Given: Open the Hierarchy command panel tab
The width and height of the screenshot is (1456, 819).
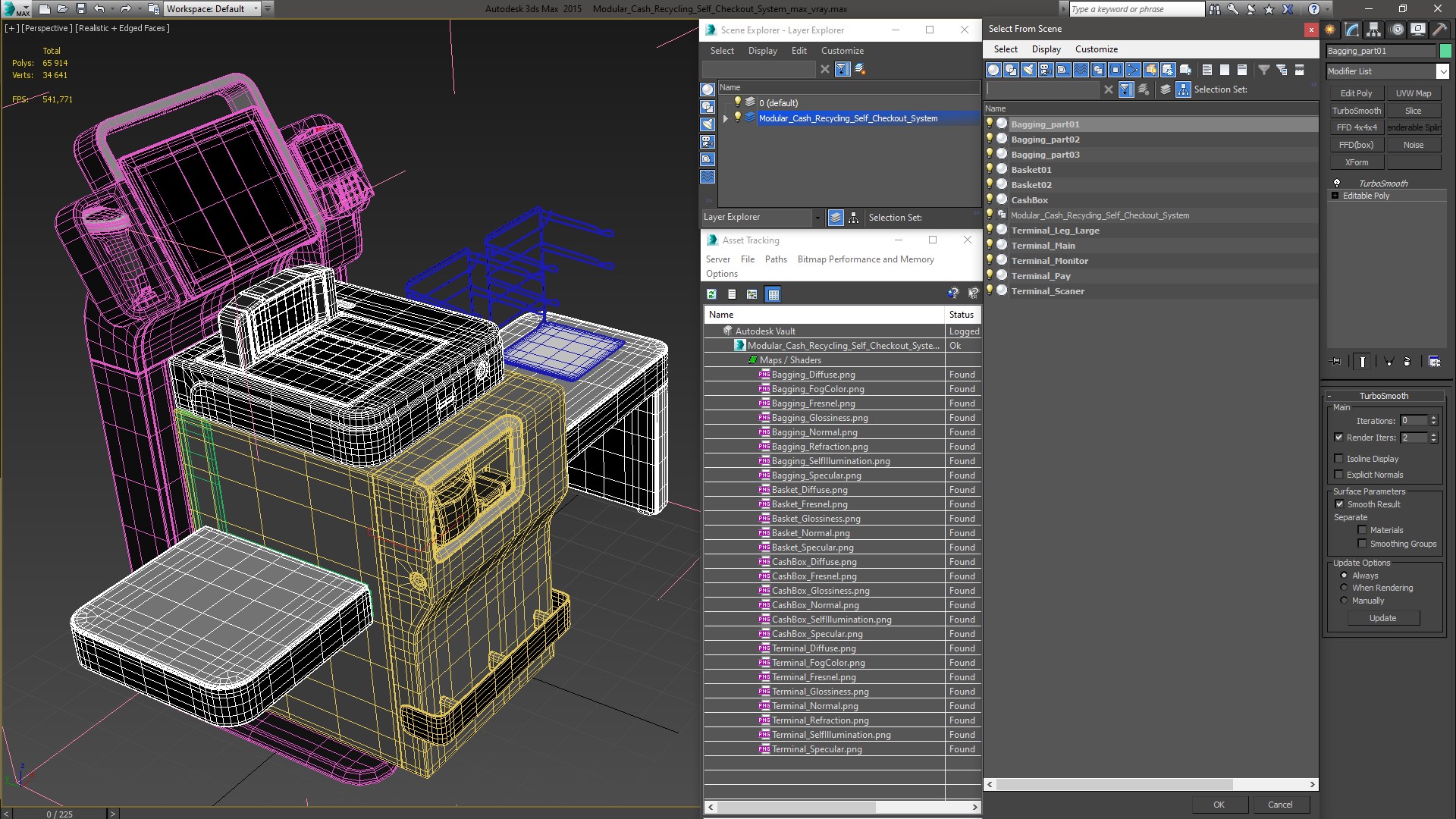Looking at the screenshot, I should pyautogui.click(x=1374, y=30).
